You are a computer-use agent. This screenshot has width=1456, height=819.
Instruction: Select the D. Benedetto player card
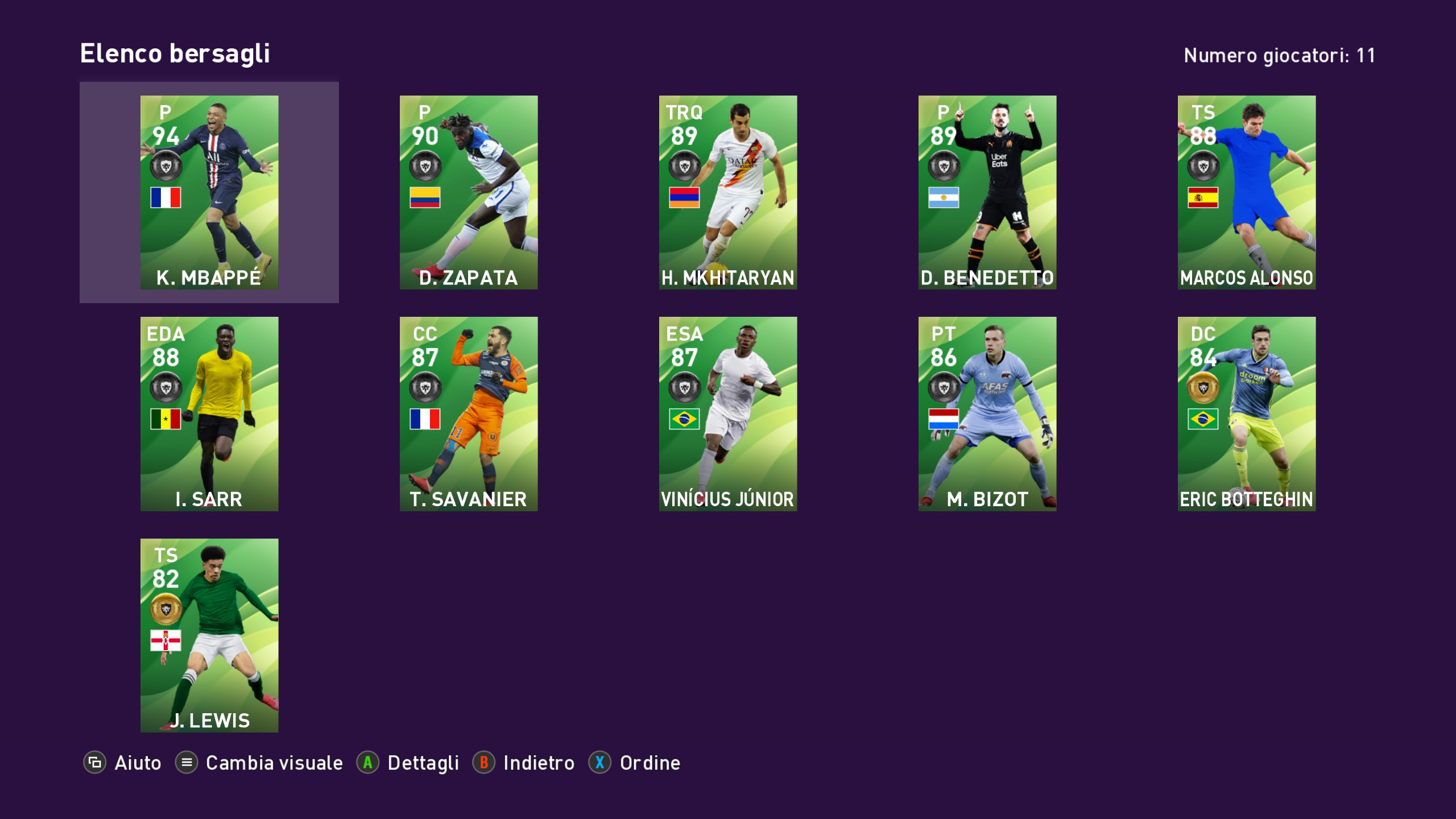click(987, 192)
